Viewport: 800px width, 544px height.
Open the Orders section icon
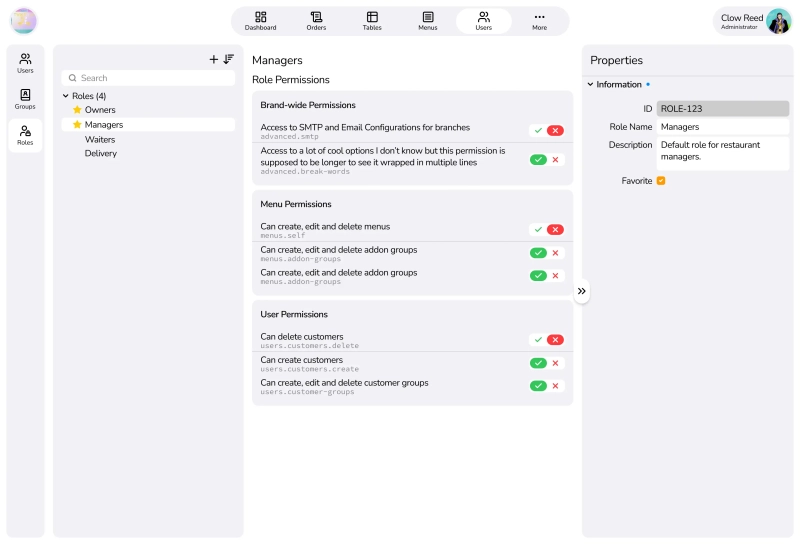[316, 17]
